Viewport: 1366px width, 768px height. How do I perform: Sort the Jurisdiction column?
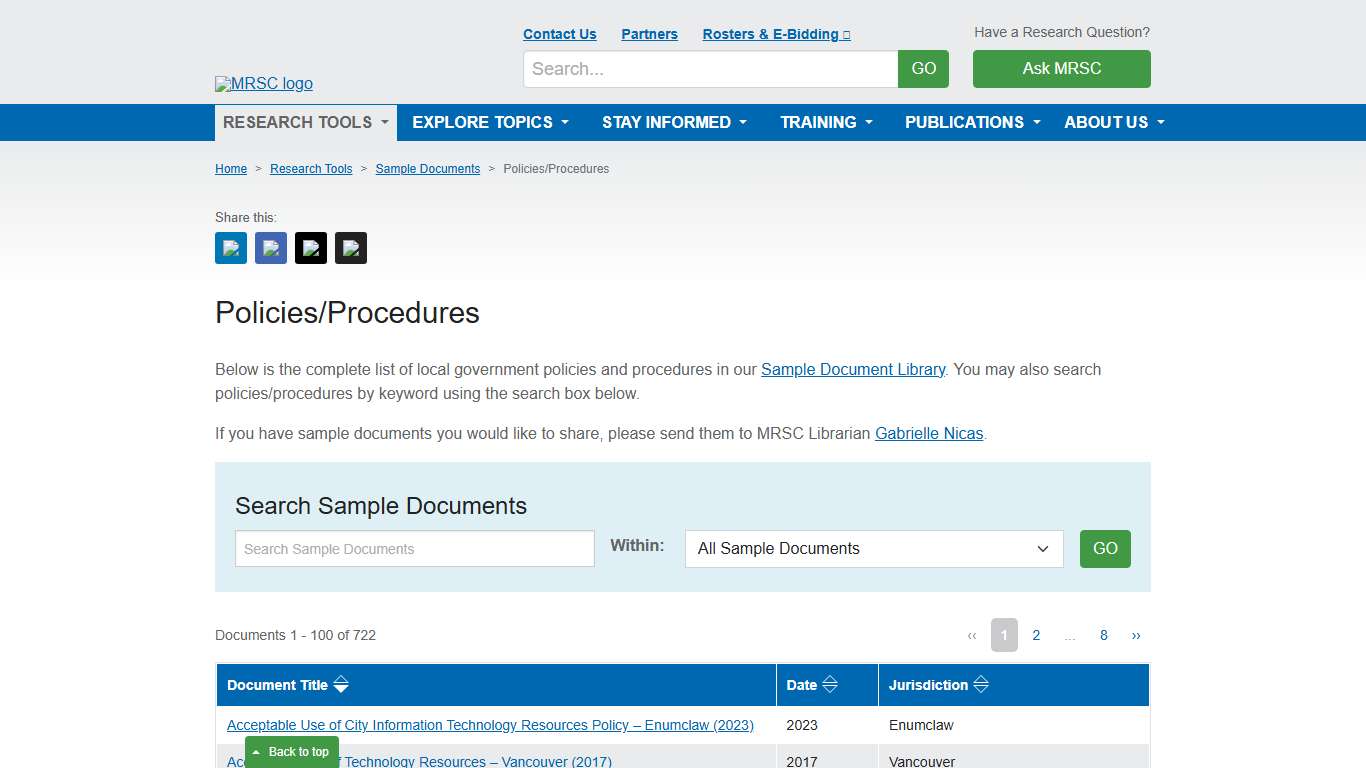(980, 684)
